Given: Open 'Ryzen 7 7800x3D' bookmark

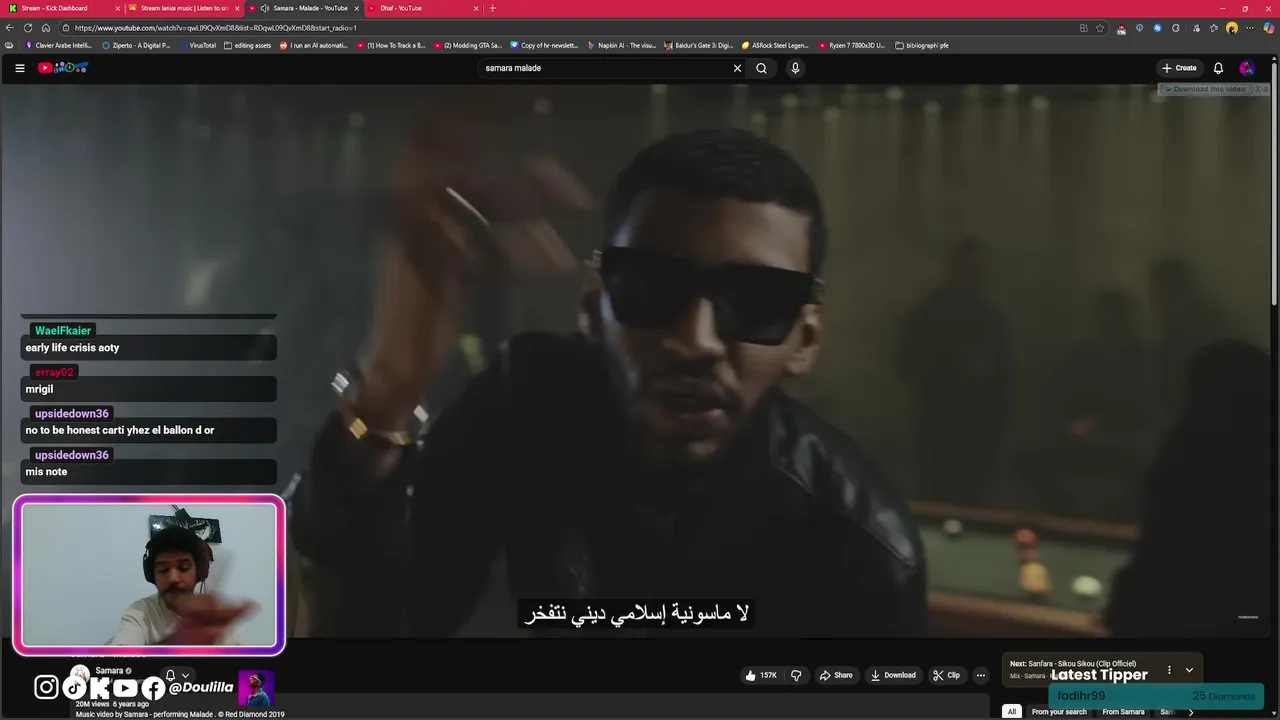Looking at the screenshot, I should tap(851, 45).
